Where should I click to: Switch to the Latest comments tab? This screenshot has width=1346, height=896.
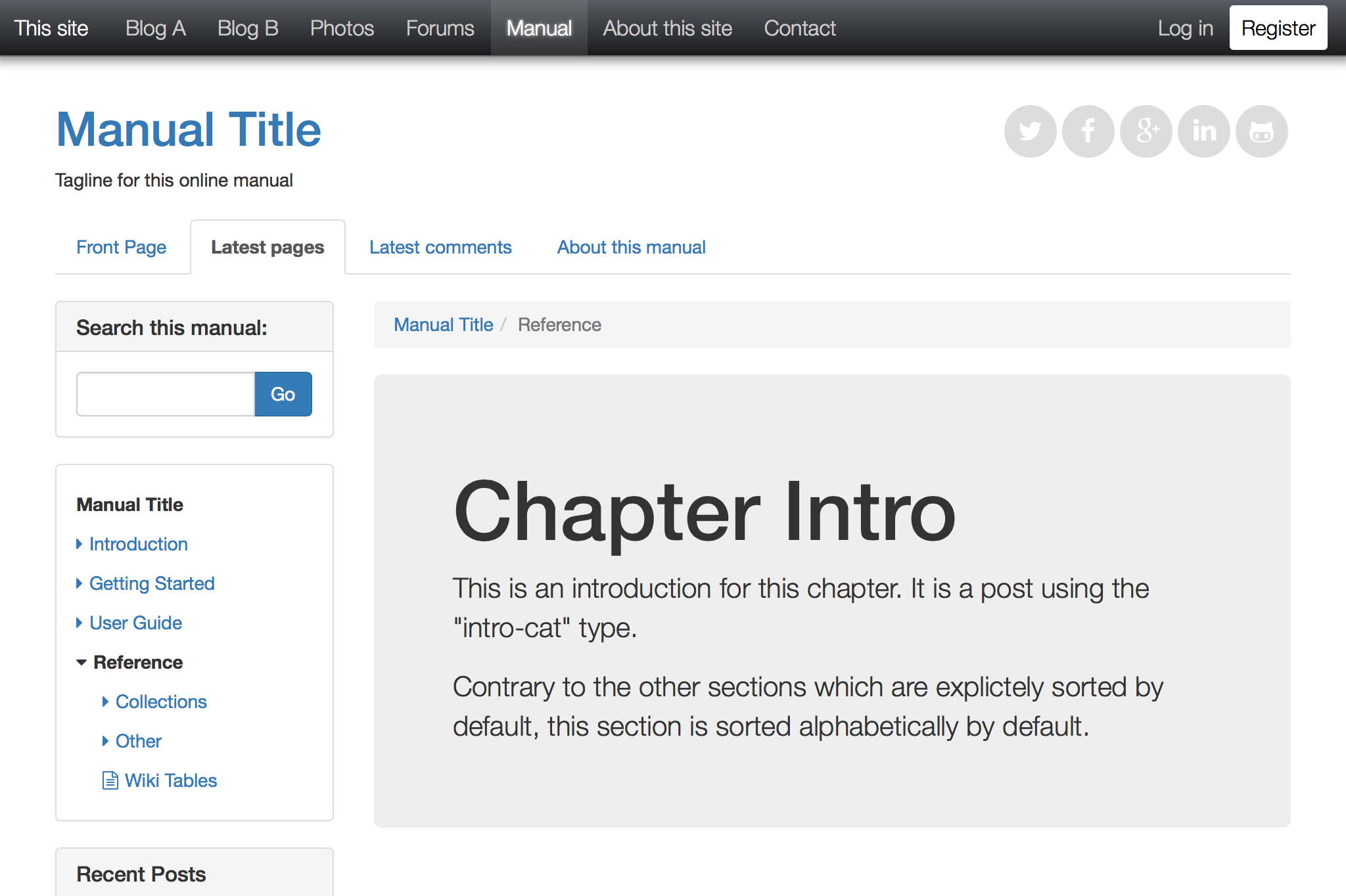(x=440, y=247)
